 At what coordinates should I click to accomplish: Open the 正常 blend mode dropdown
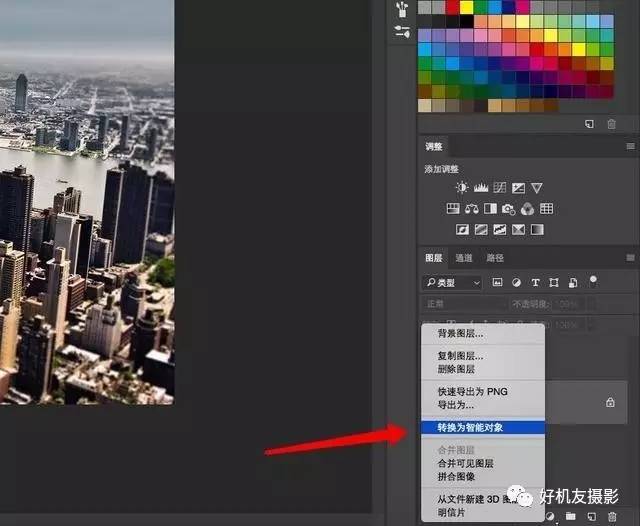point(463,304)
